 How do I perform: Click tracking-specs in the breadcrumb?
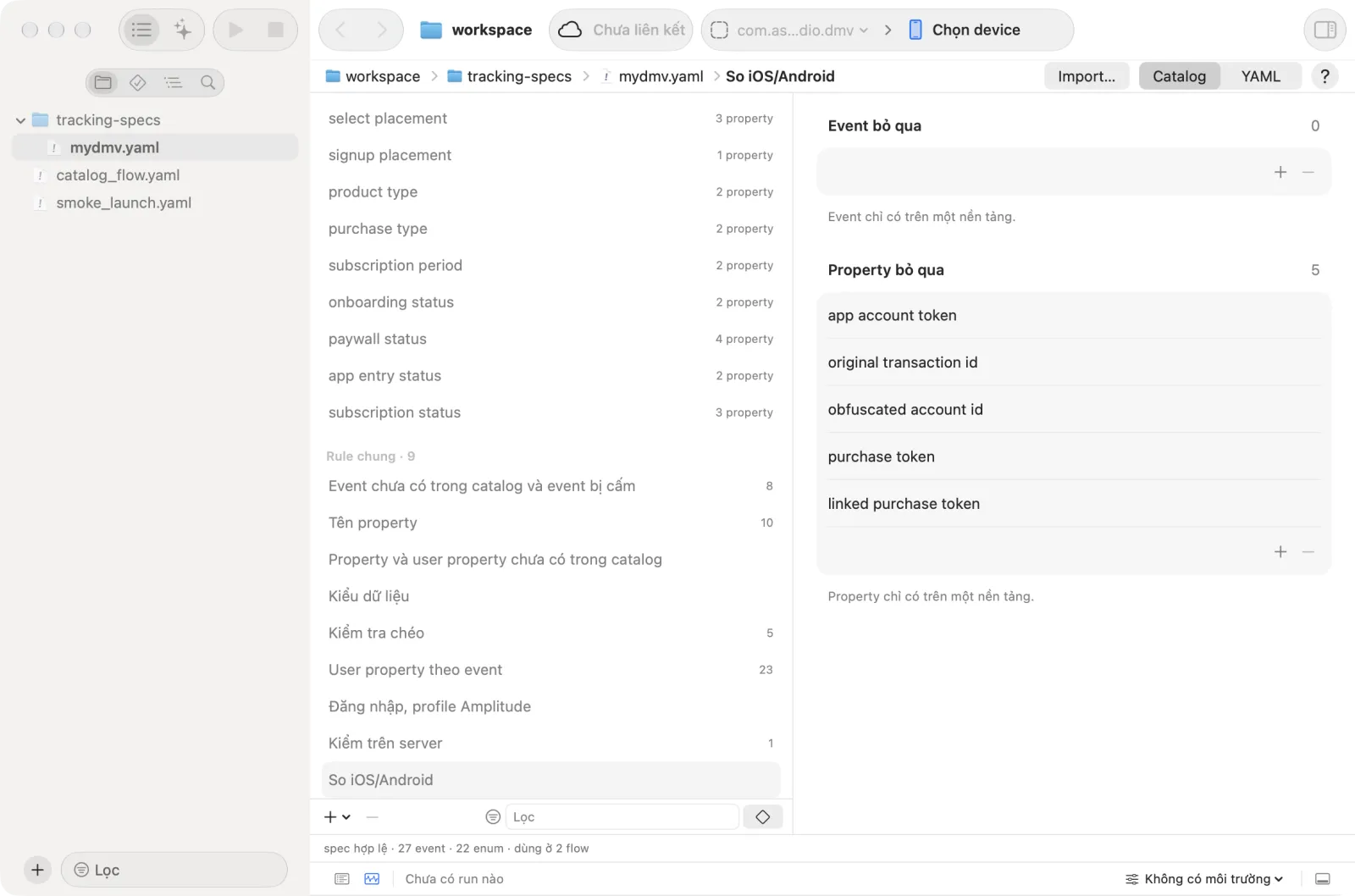[509, 76]
